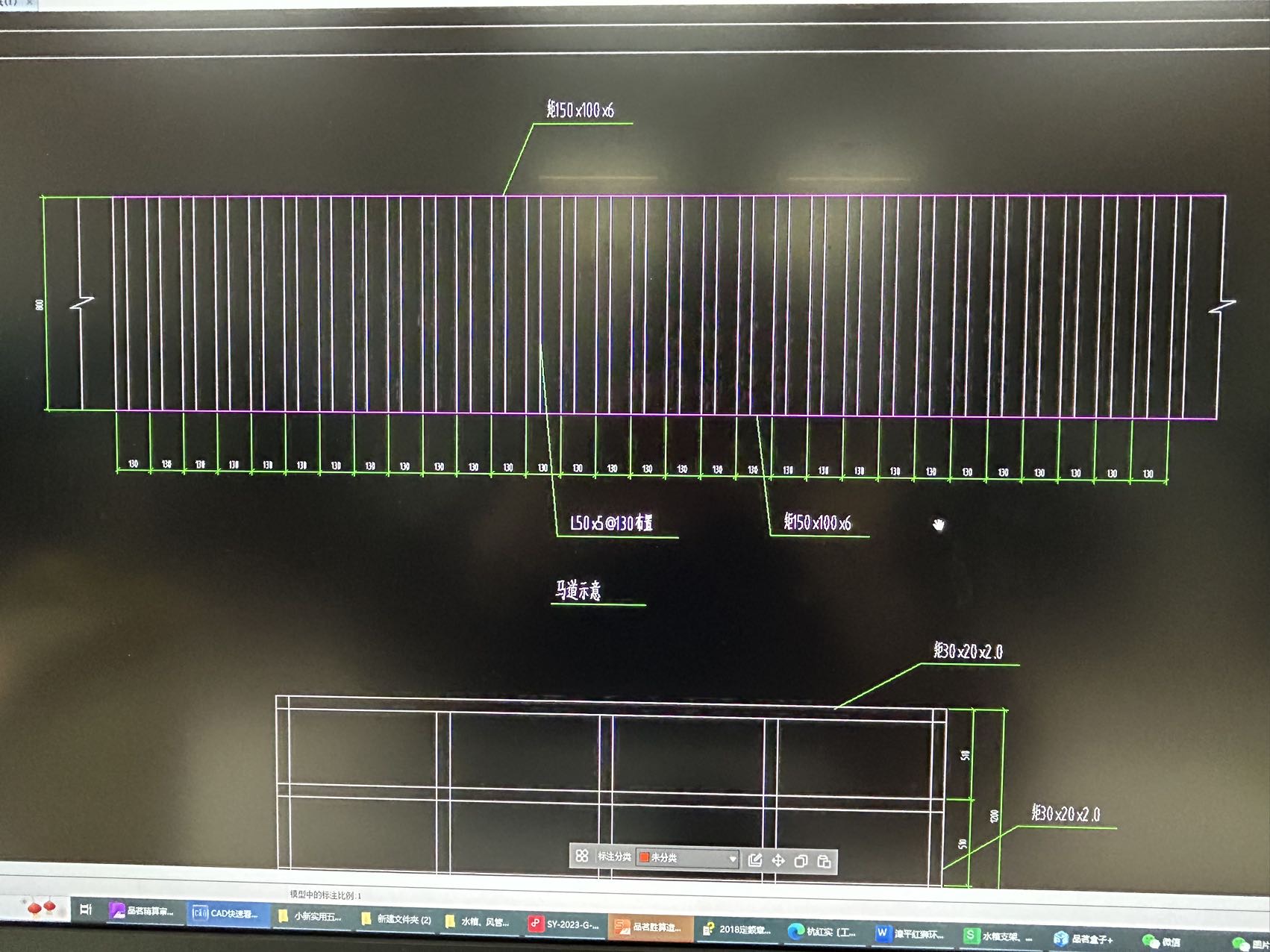Image resolution: width=1270 pixels, height=952 pixels.
Task: Open 品茗盒子+ in taskbar
Action: click(1085, 939)
